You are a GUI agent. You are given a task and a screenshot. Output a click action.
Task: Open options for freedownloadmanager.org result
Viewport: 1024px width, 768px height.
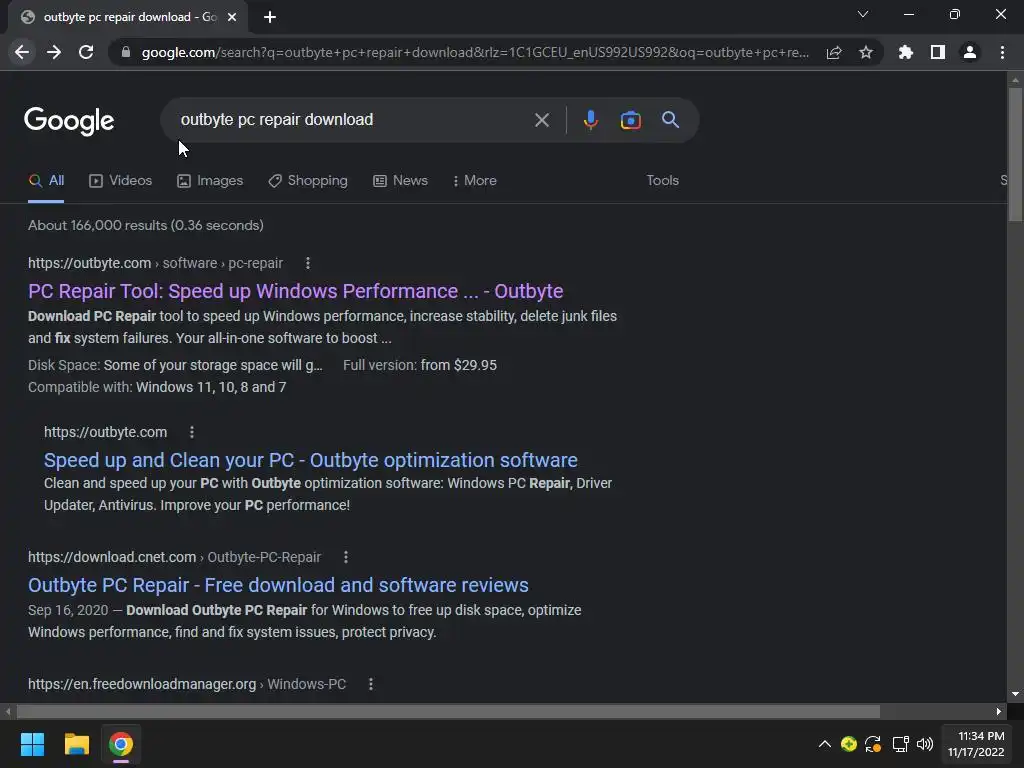(x=370, y=684)
